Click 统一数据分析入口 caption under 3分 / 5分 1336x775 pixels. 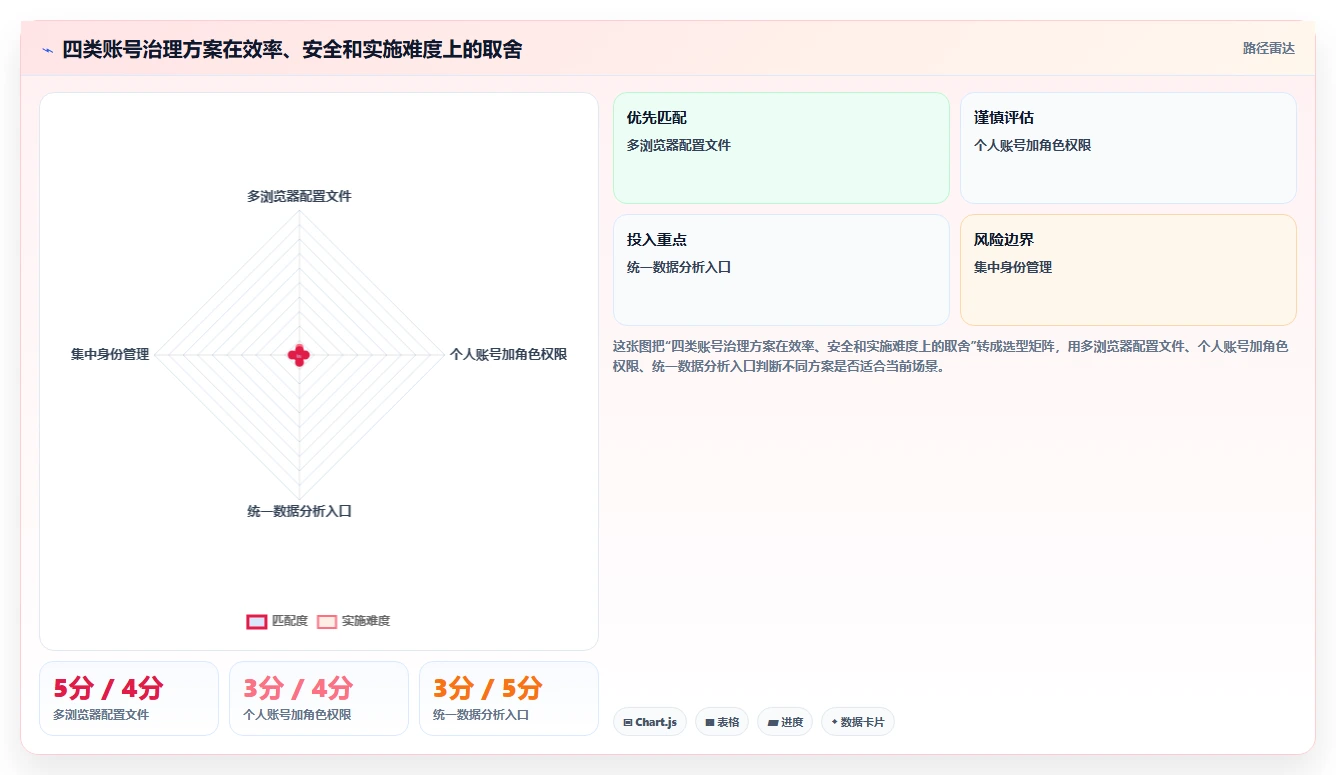pyautogui.click(x=481, y=715)
